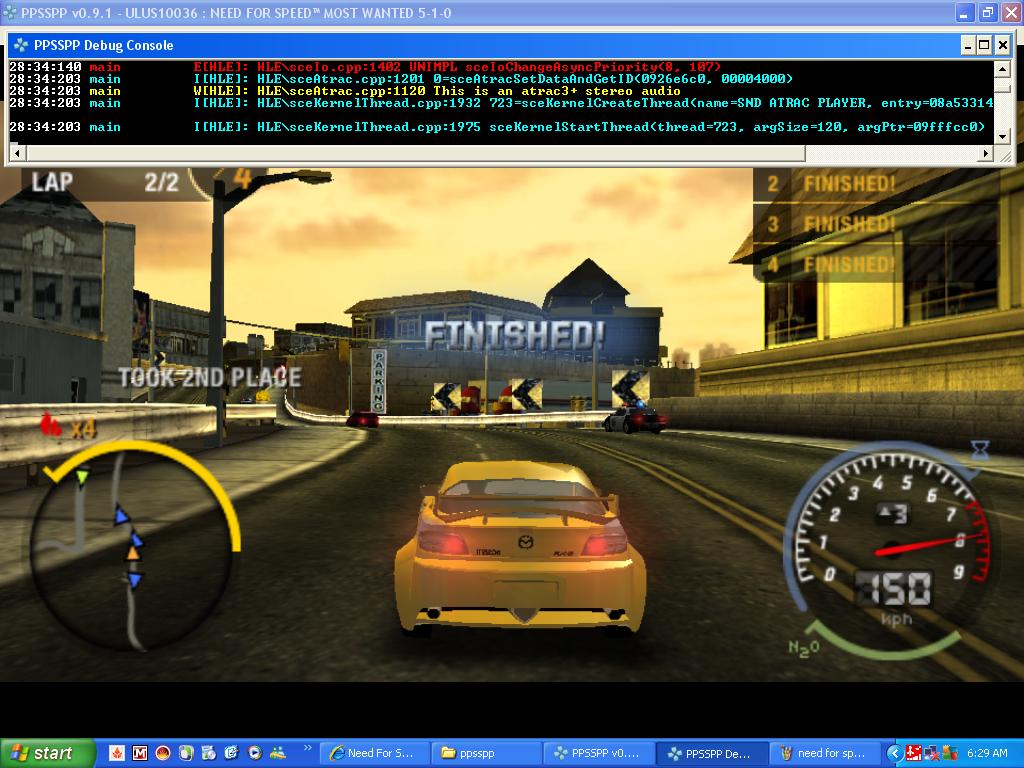1024x768 pixels.
Task: Click the Windows start button
Action: [42, 753]
